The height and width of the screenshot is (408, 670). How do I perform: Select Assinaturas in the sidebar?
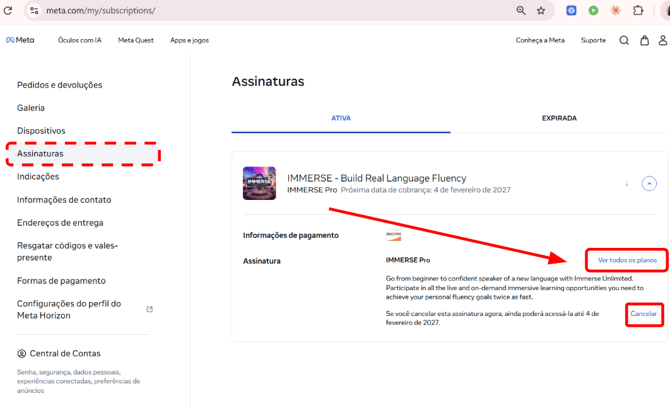coord(83,154)
